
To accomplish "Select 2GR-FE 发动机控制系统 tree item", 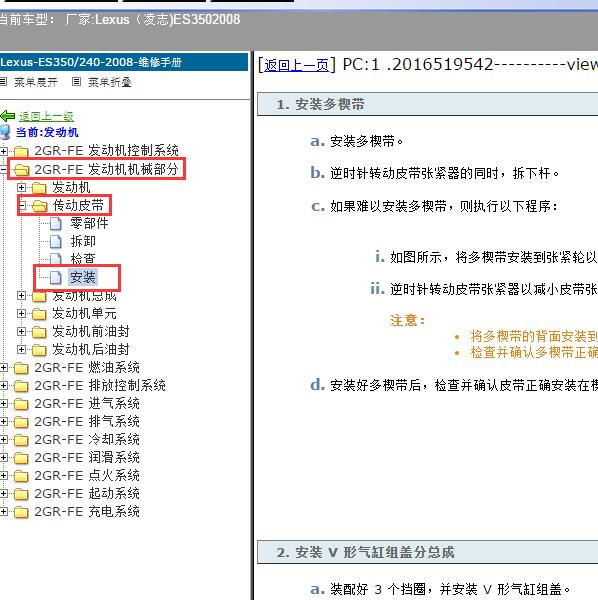I will (x=106, y=150).
